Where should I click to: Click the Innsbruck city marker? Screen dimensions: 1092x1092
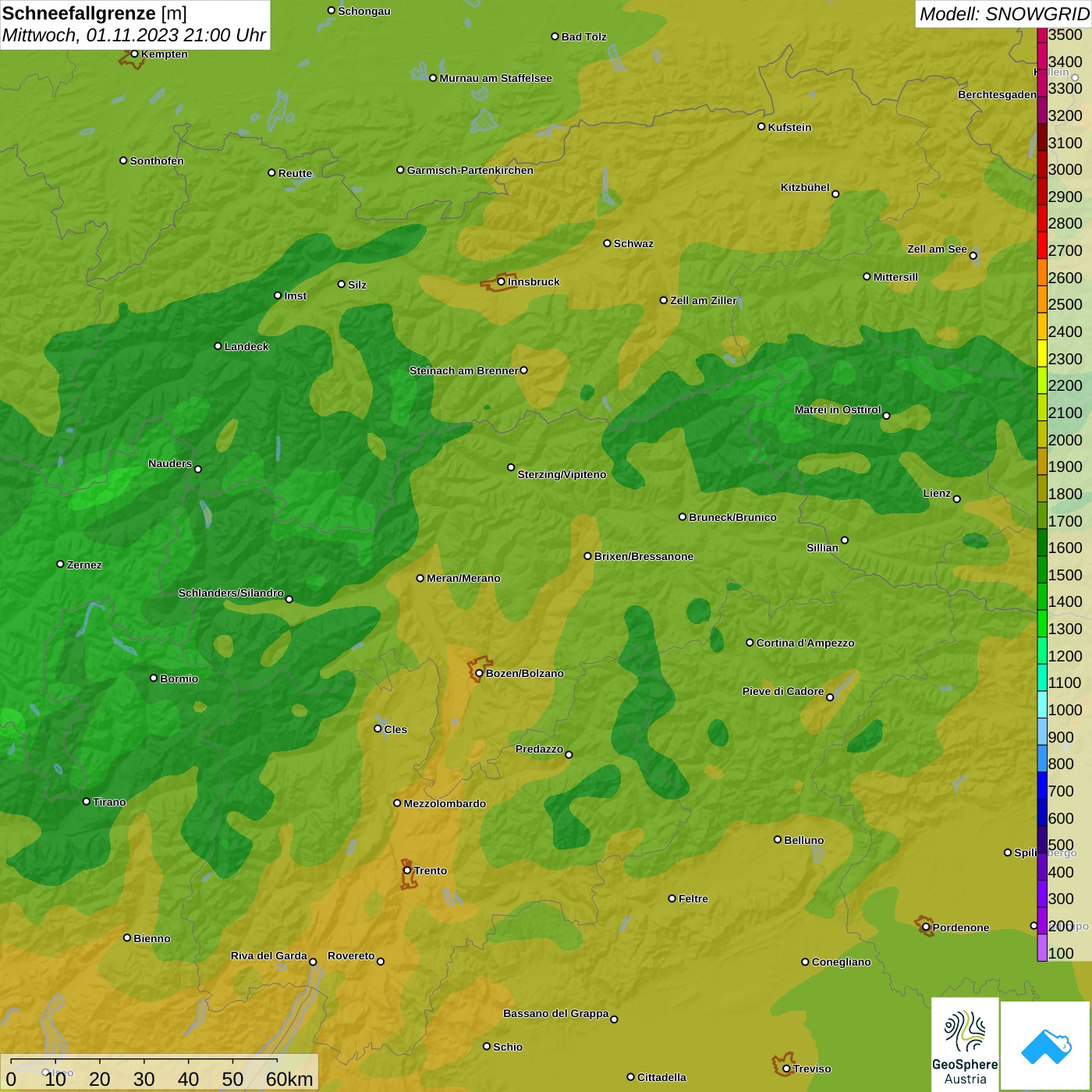coord(502,282)
